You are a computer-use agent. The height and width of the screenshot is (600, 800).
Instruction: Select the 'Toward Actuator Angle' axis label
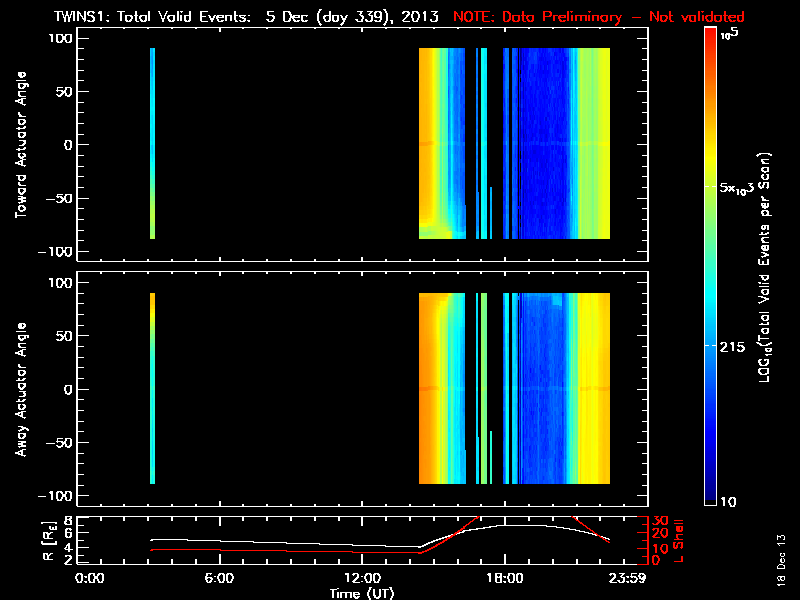point(21,144)
